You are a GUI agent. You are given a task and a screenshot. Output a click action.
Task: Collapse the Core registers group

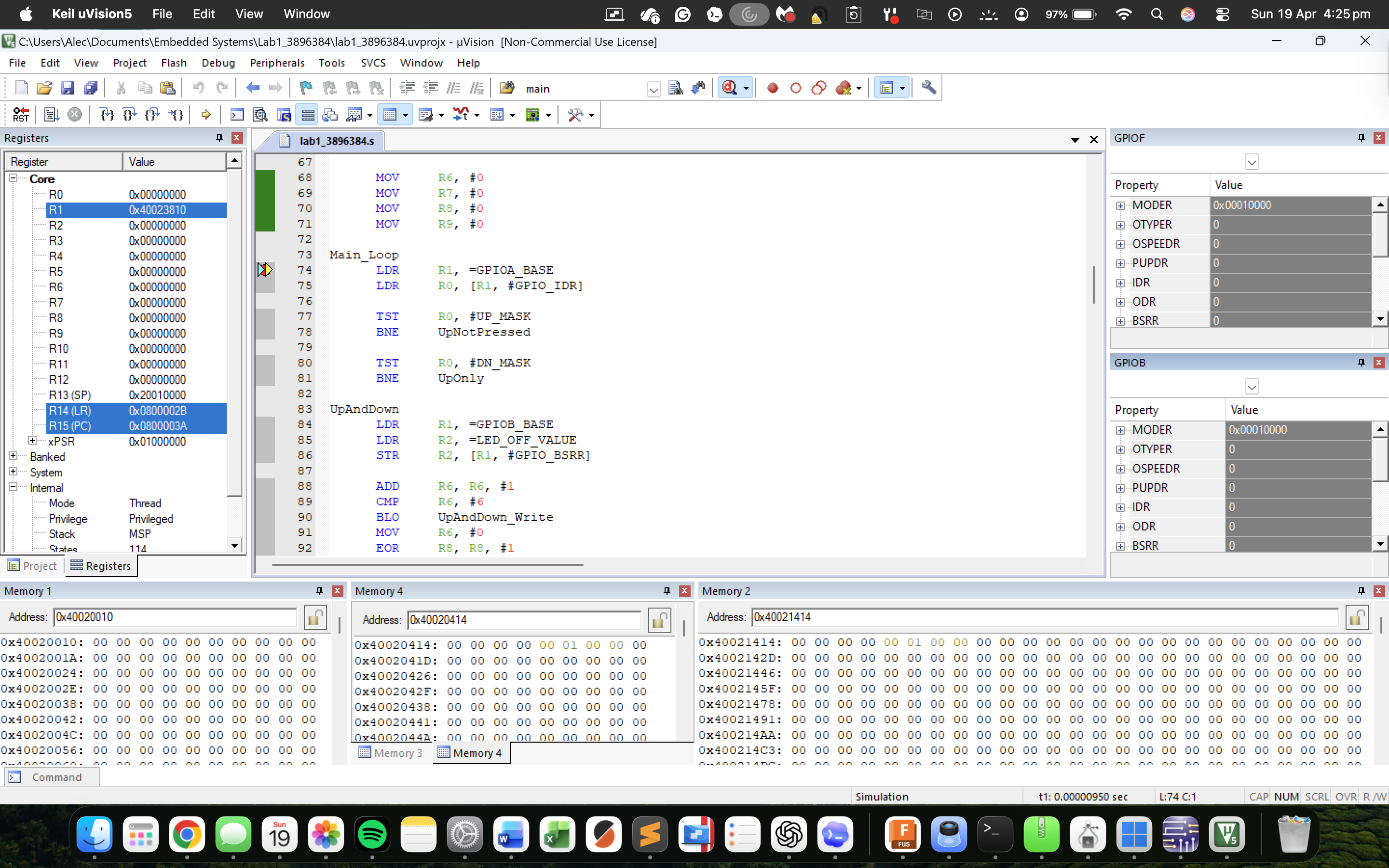point(13,178)
